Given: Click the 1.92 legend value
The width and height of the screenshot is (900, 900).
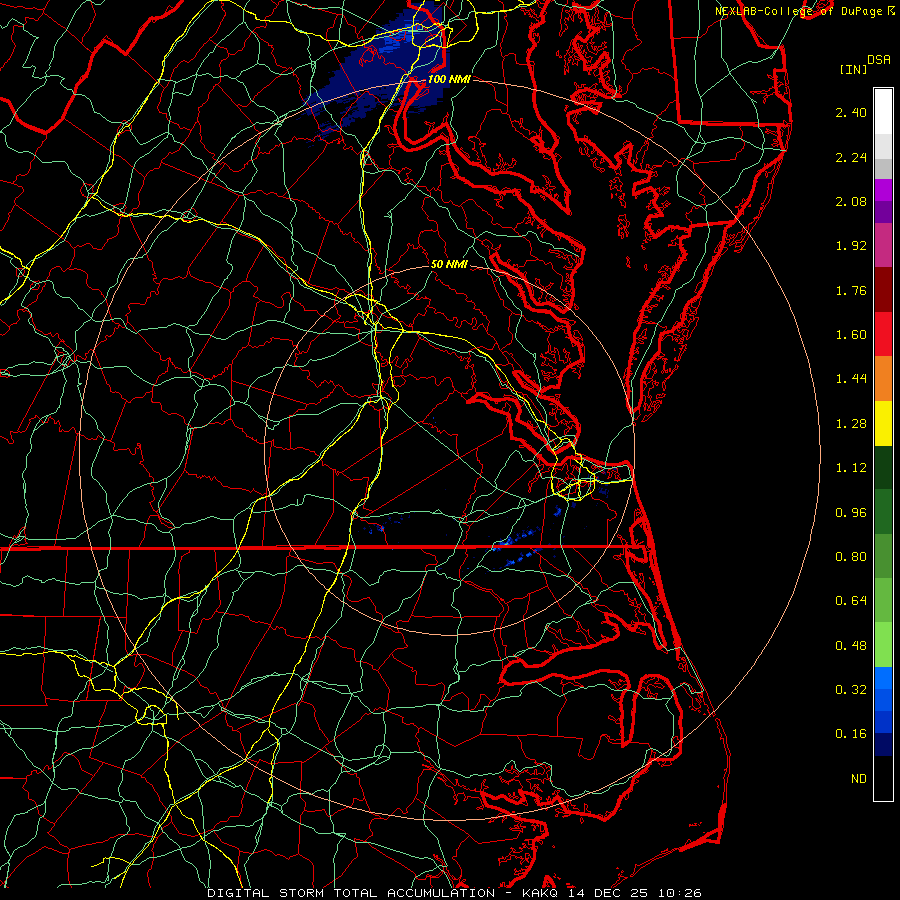Looking at the screenshot, I should 851,246.
